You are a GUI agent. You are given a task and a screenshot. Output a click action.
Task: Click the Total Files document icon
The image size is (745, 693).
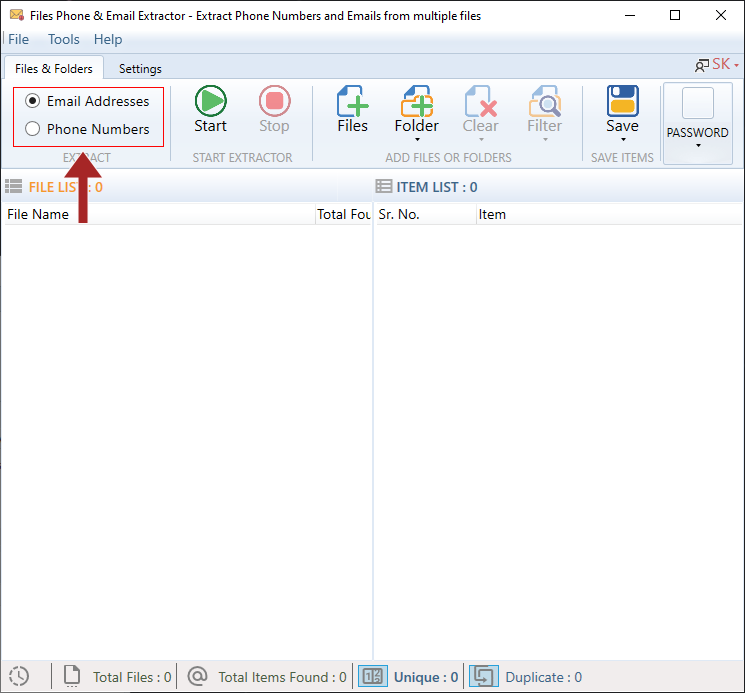tap(72, 676)
